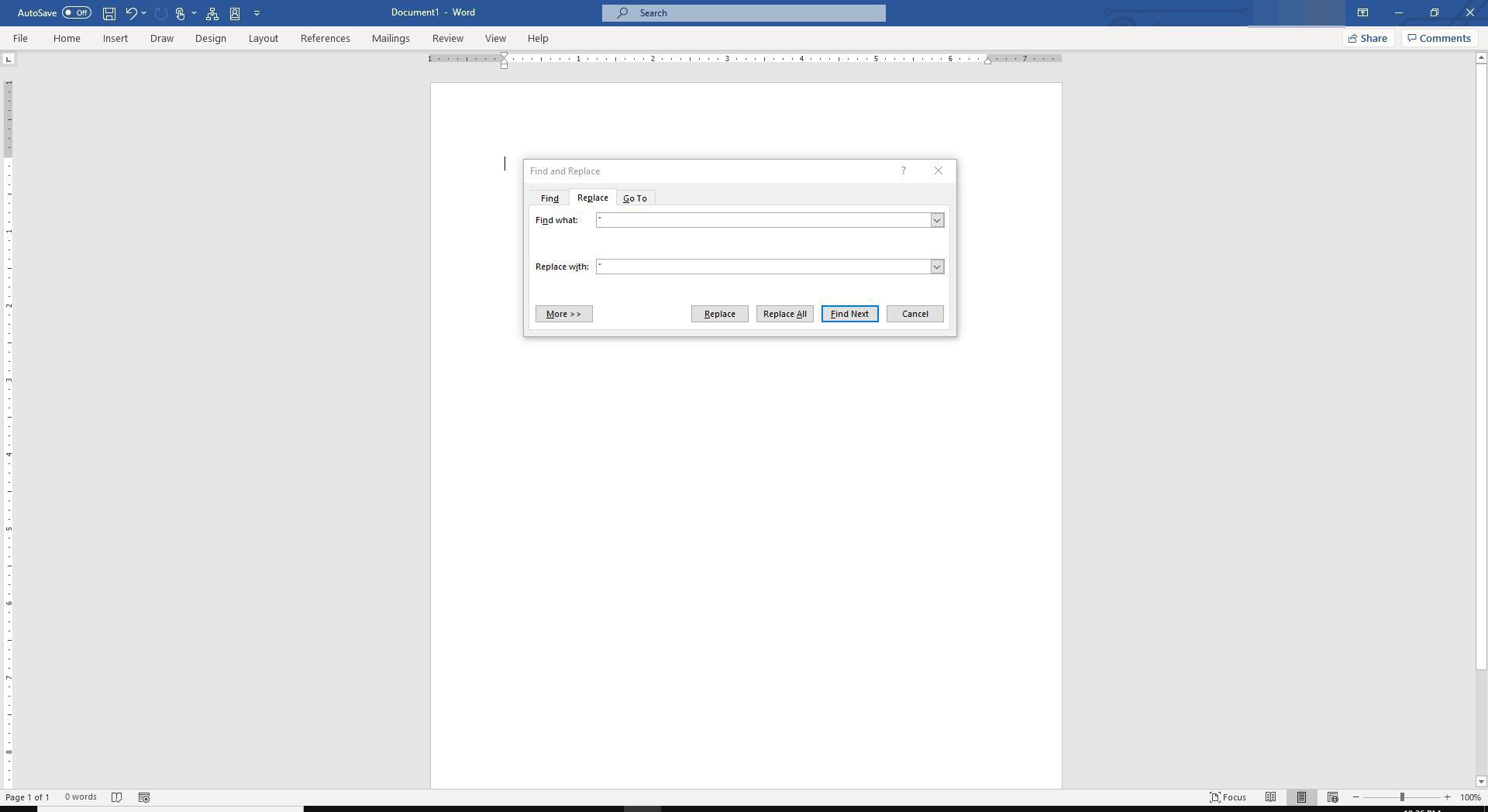This screenshot has height=812, width=1488.
Task: Click the zoom out minus icon
Action: (1356, 797)
